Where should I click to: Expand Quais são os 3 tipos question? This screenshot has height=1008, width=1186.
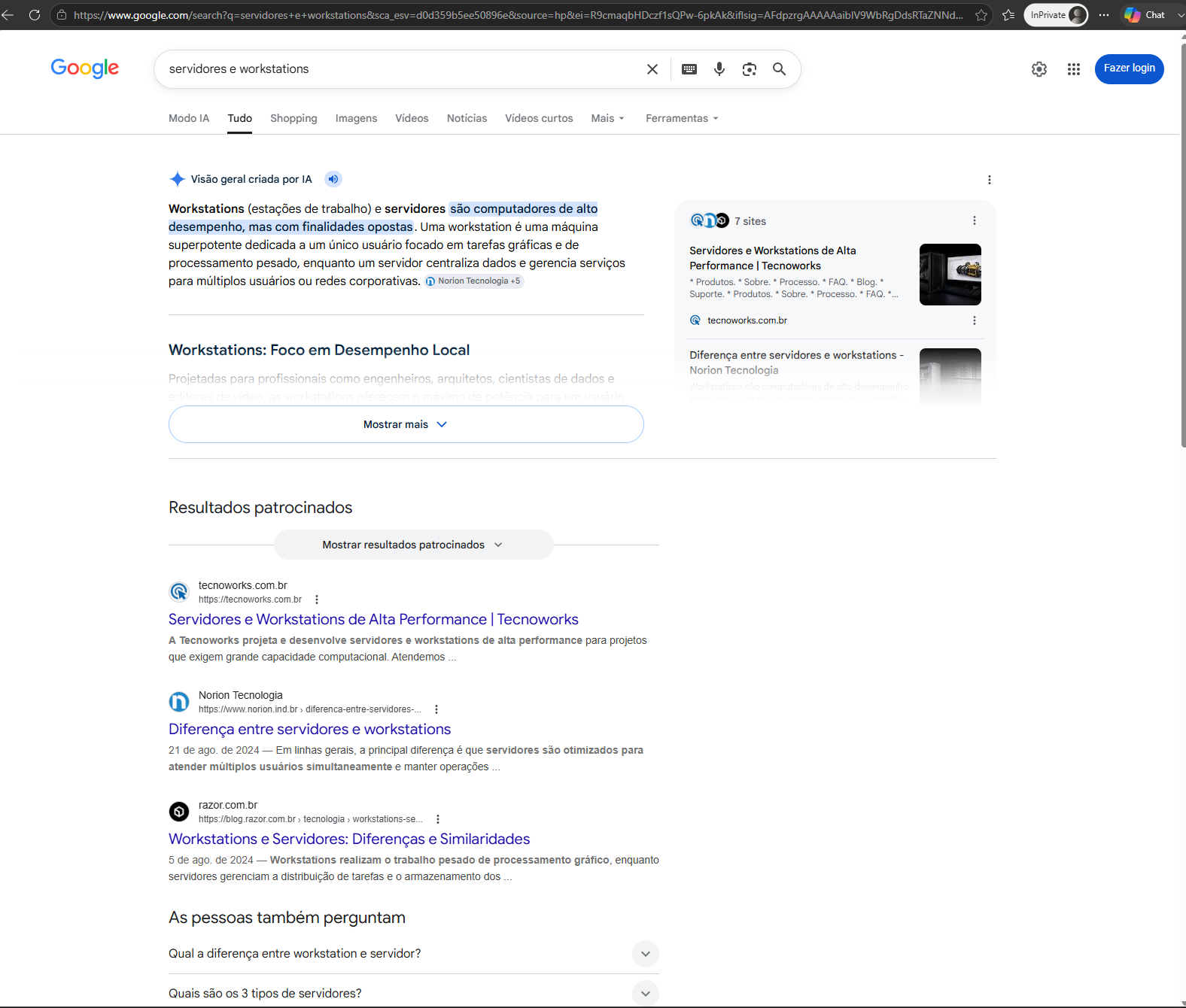coord(414,993)
